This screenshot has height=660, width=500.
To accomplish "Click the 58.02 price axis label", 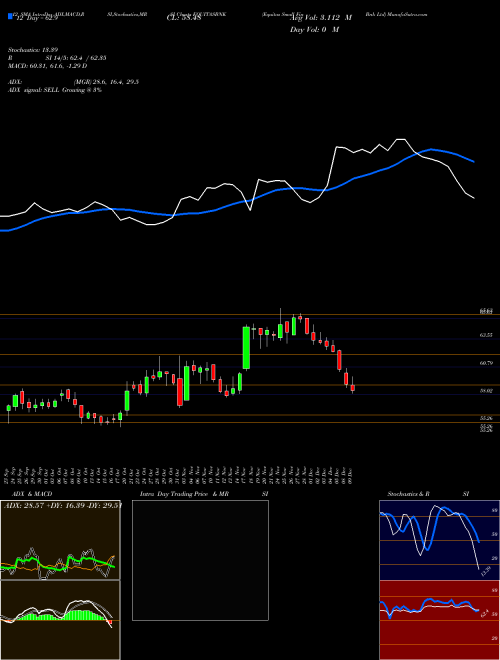I will pos(486,391).
